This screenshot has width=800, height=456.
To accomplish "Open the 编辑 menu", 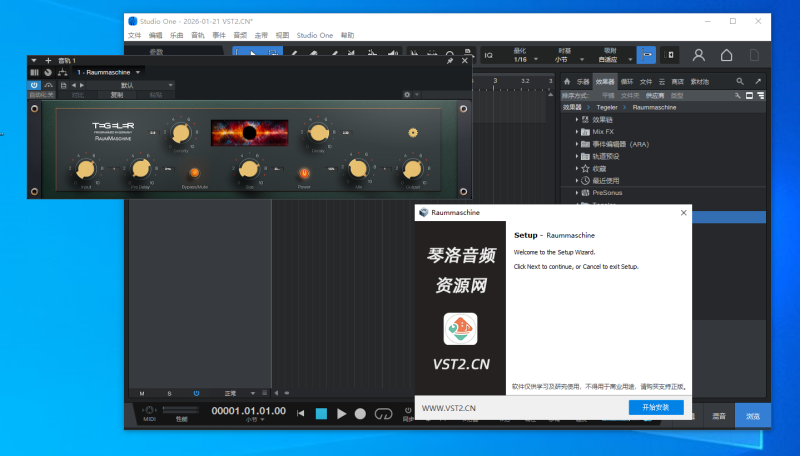I will tap(156, 35).
